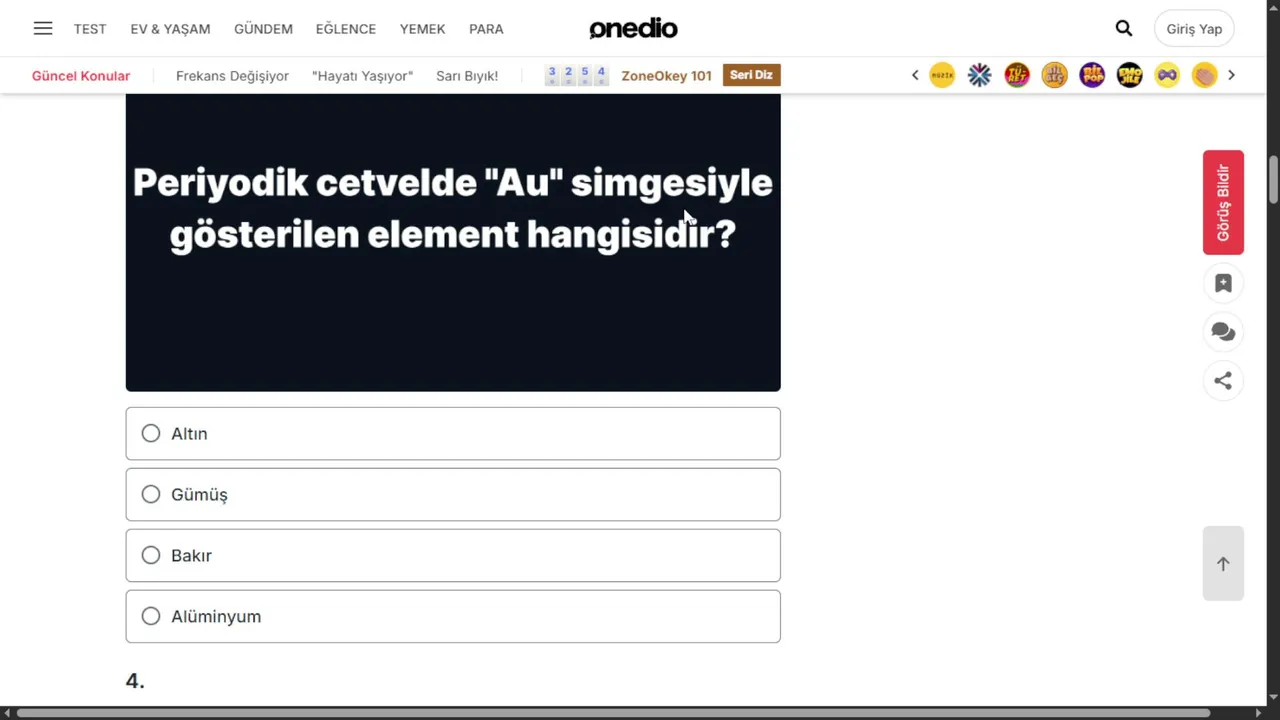This screenshot has height=720, width=1280.
Task: Show previous game icons with left chevron
Action: [914, 75]
